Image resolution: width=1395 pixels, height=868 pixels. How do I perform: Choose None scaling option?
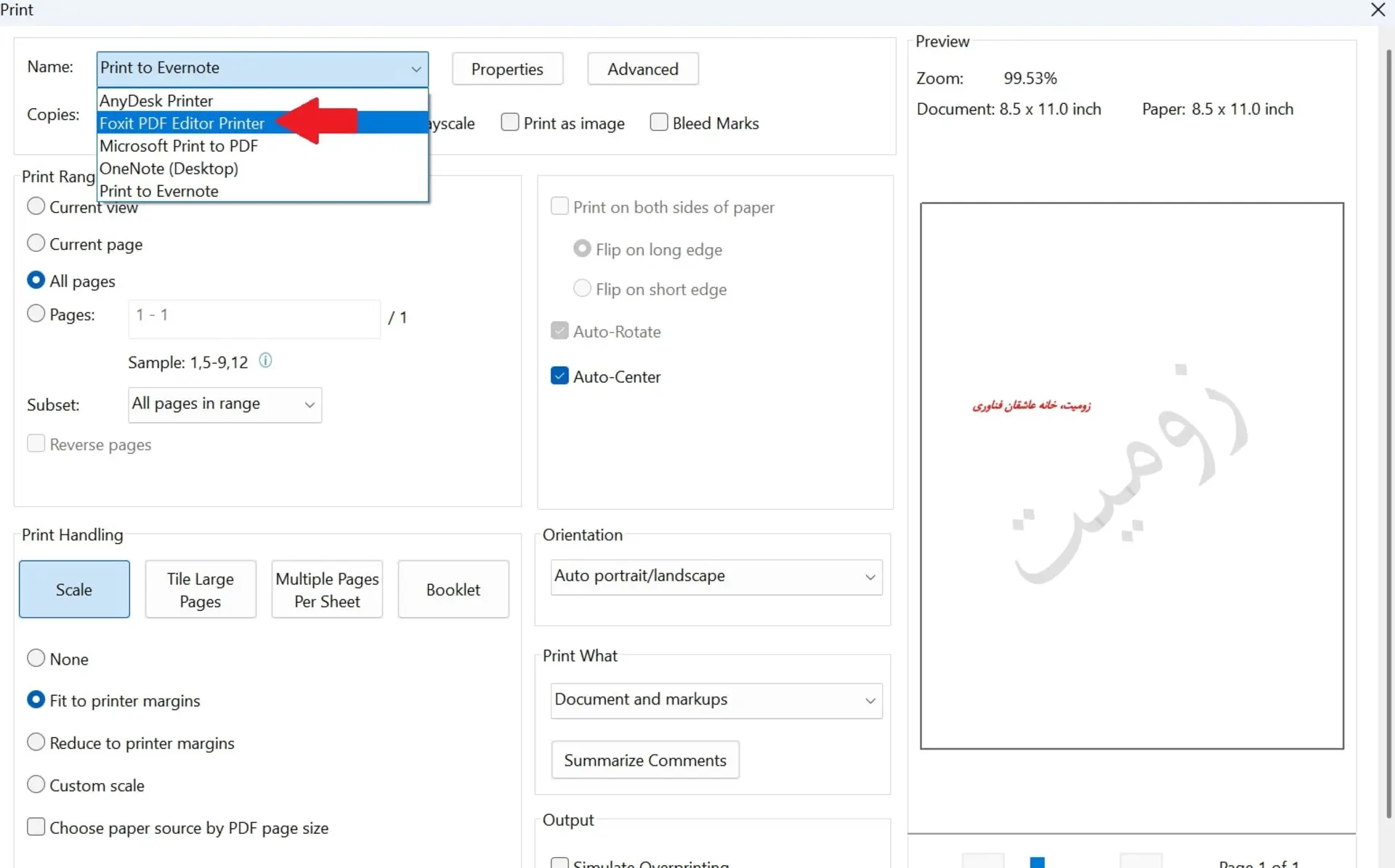click(36, 658)
